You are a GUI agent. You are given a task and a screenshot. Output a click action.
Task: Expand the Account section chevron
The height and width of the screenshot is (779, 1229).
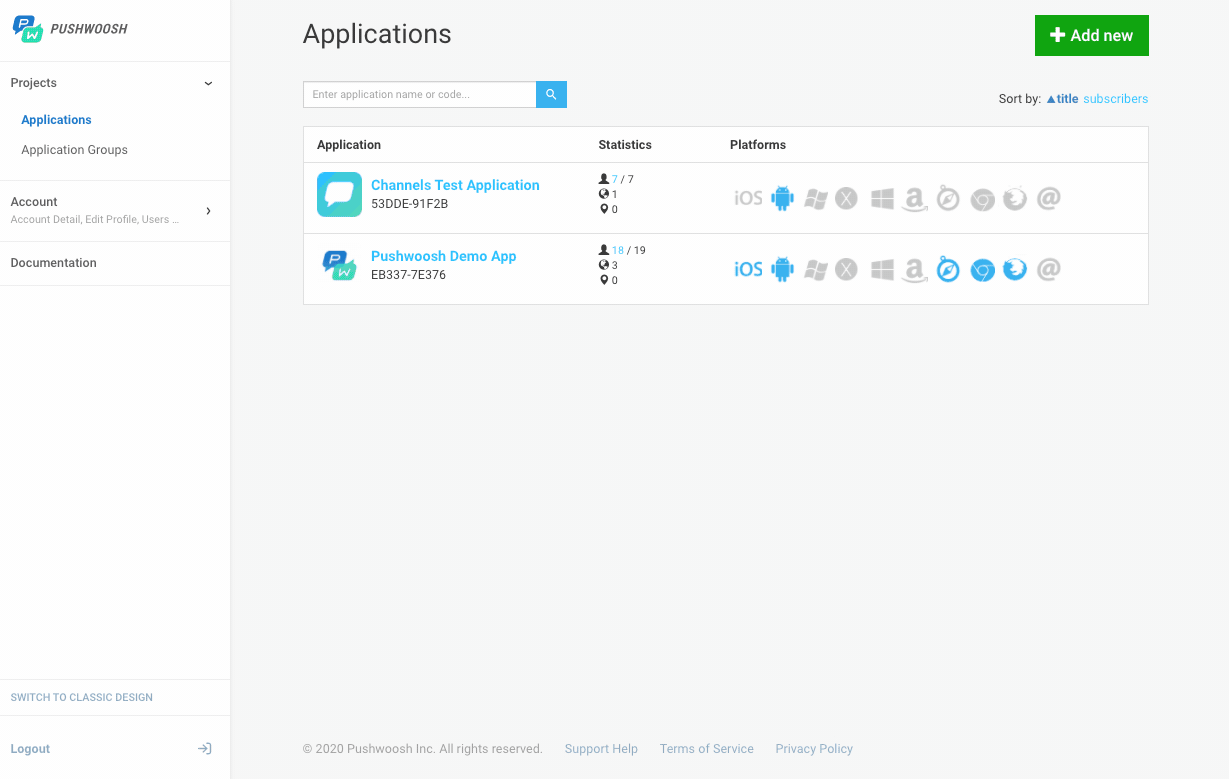tap(208, 211)
